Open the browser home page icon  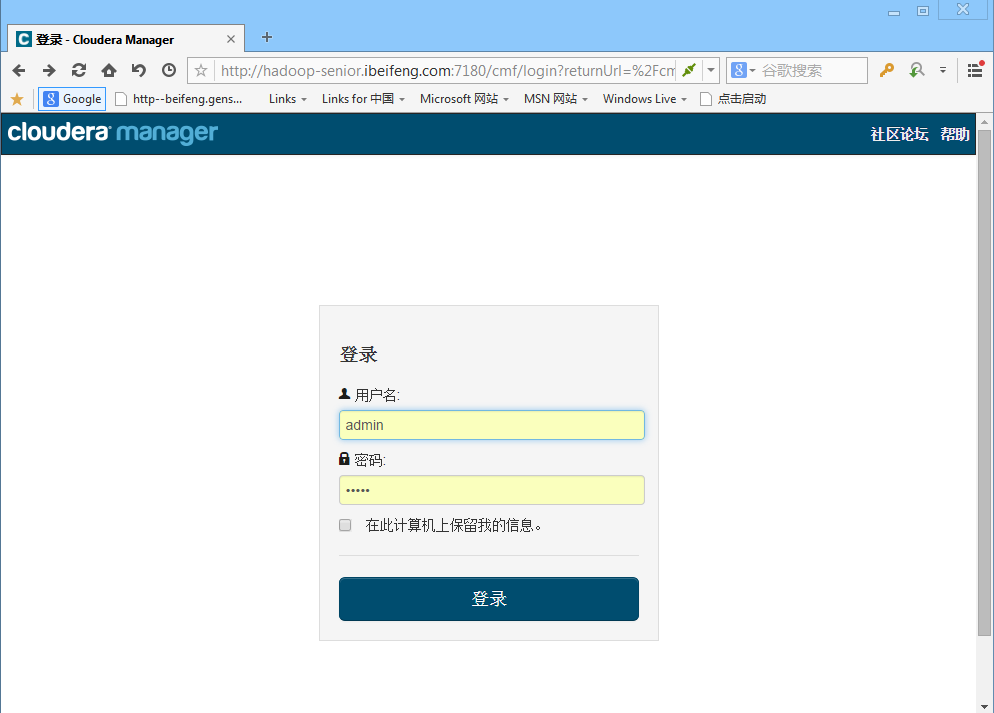pyautogui.click(x=109, y=70)
